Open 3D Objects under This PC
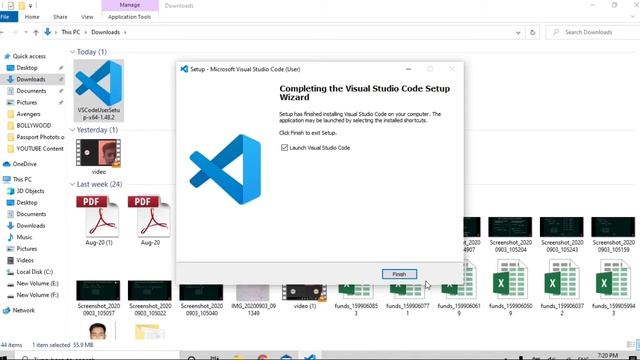The height and width of the screenshot is (360, 640). click(x=30, y=191)
